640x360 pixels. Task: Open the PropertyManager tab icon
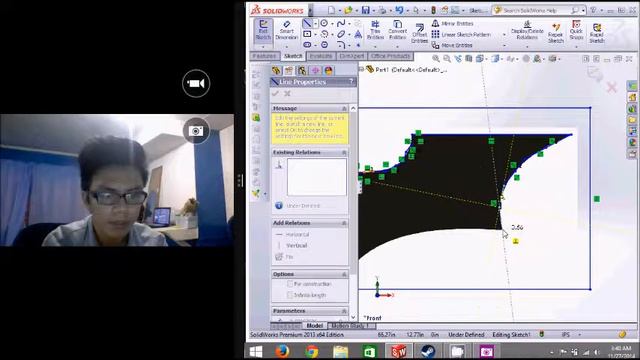click(289, 71)
